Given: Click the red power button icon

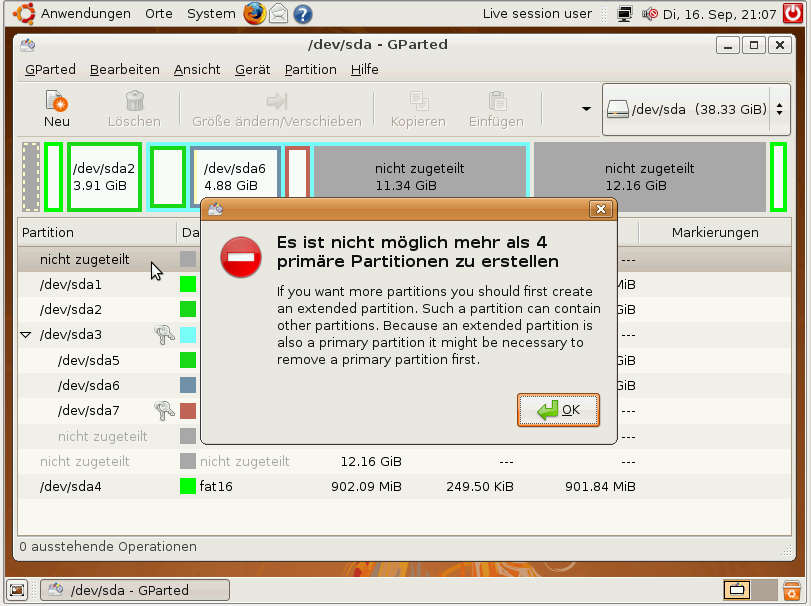Looking at the screenshot, I should 791,14.
